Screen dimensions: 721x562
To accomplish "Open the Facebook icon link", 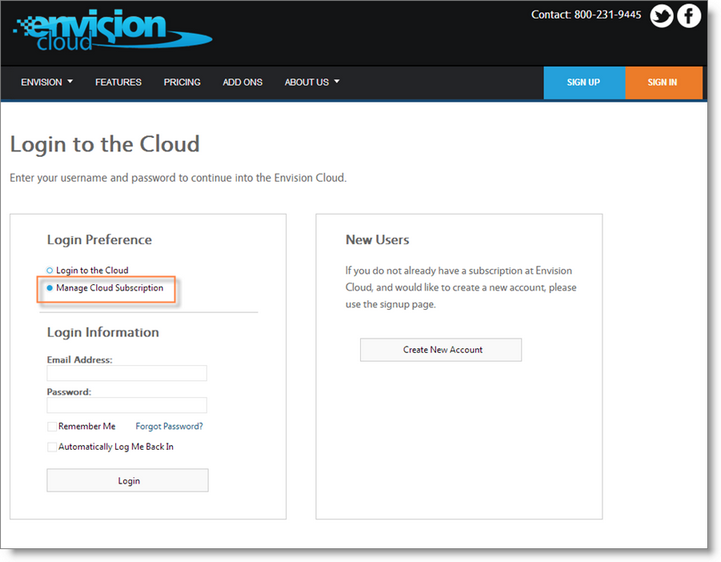I will tap(689, 16).
